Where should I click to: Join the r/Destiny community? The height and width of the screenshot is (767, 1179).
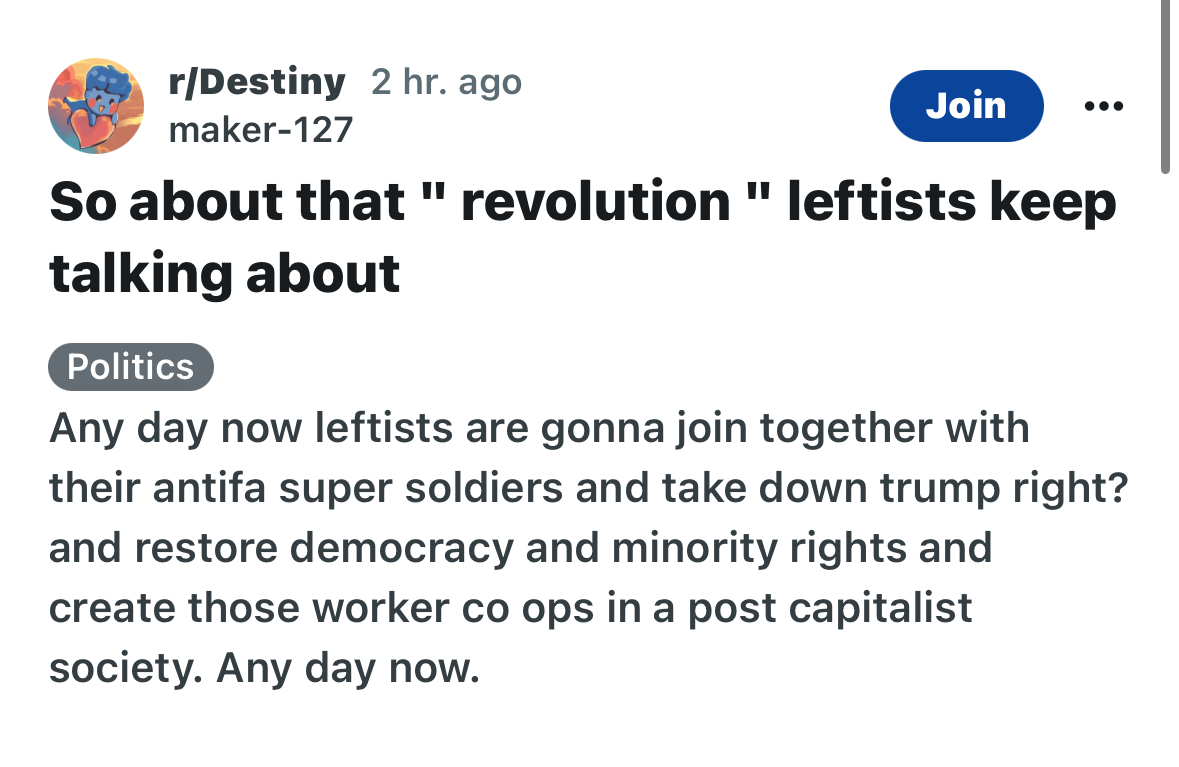coord(966,106)
